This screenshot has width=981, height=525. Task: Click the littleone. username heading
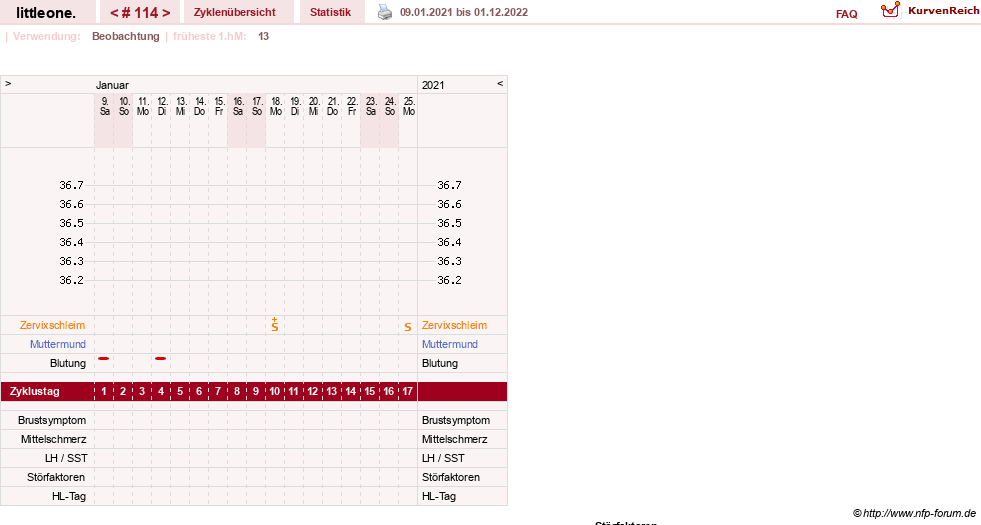tap(46, 12)
